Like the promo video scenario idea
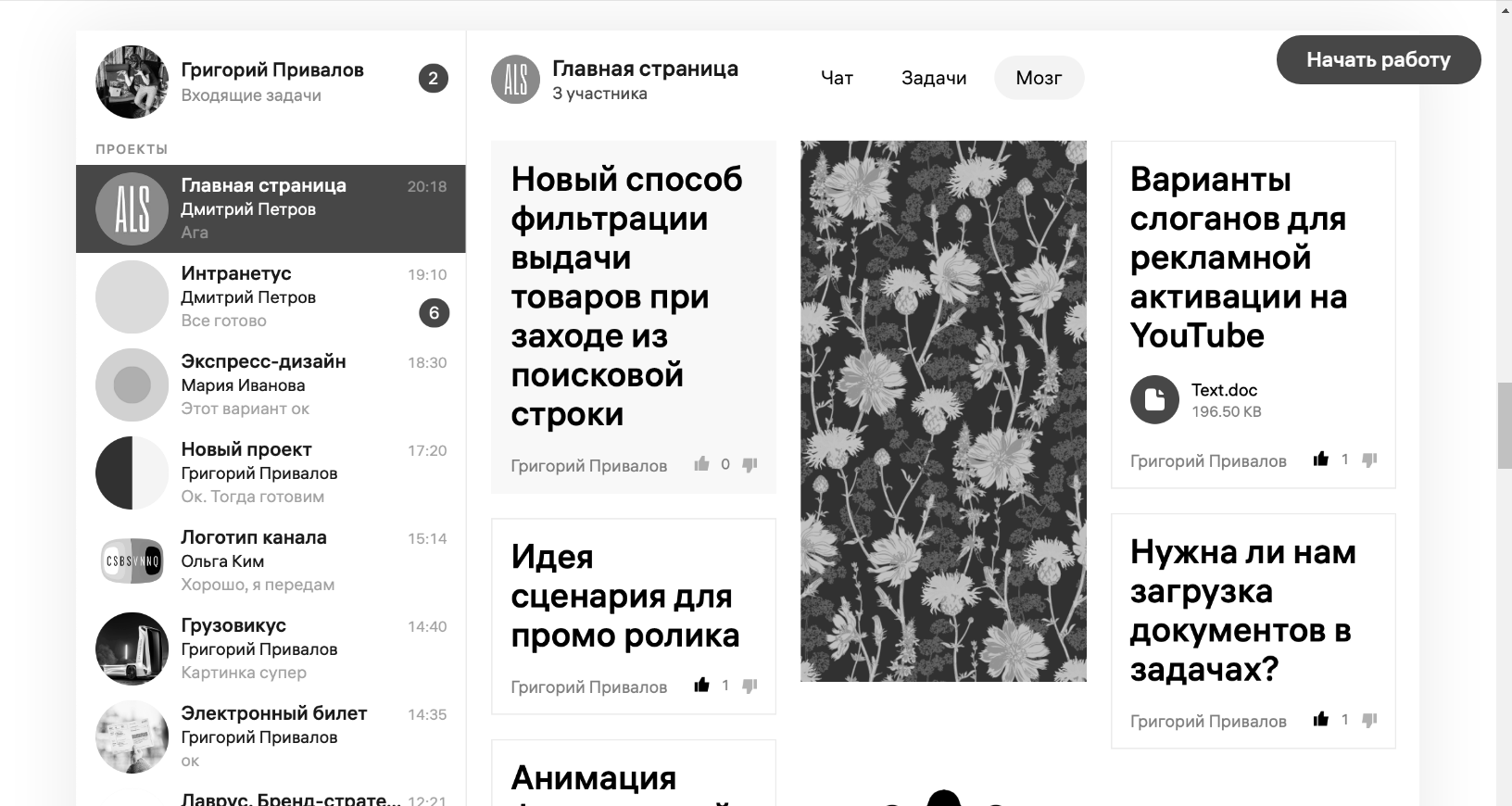This screenshot has height=806, width=1512. coord(701,686)
